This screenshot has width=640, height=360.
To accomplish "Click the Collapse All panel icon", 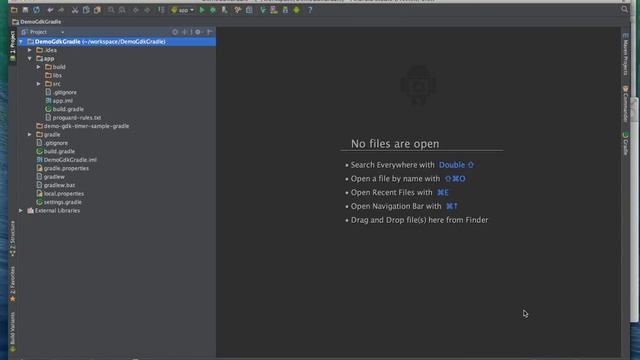I will pyautogui.click(x=185, y=32).
